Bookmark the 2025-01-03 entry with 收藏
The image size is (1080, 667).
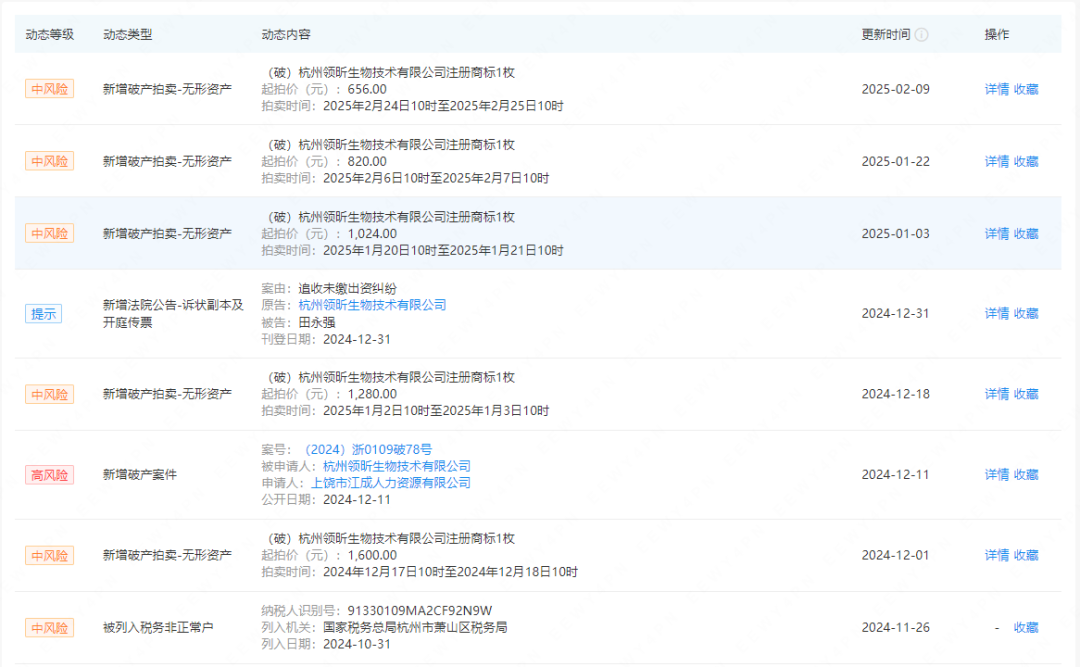point(1026,233)
